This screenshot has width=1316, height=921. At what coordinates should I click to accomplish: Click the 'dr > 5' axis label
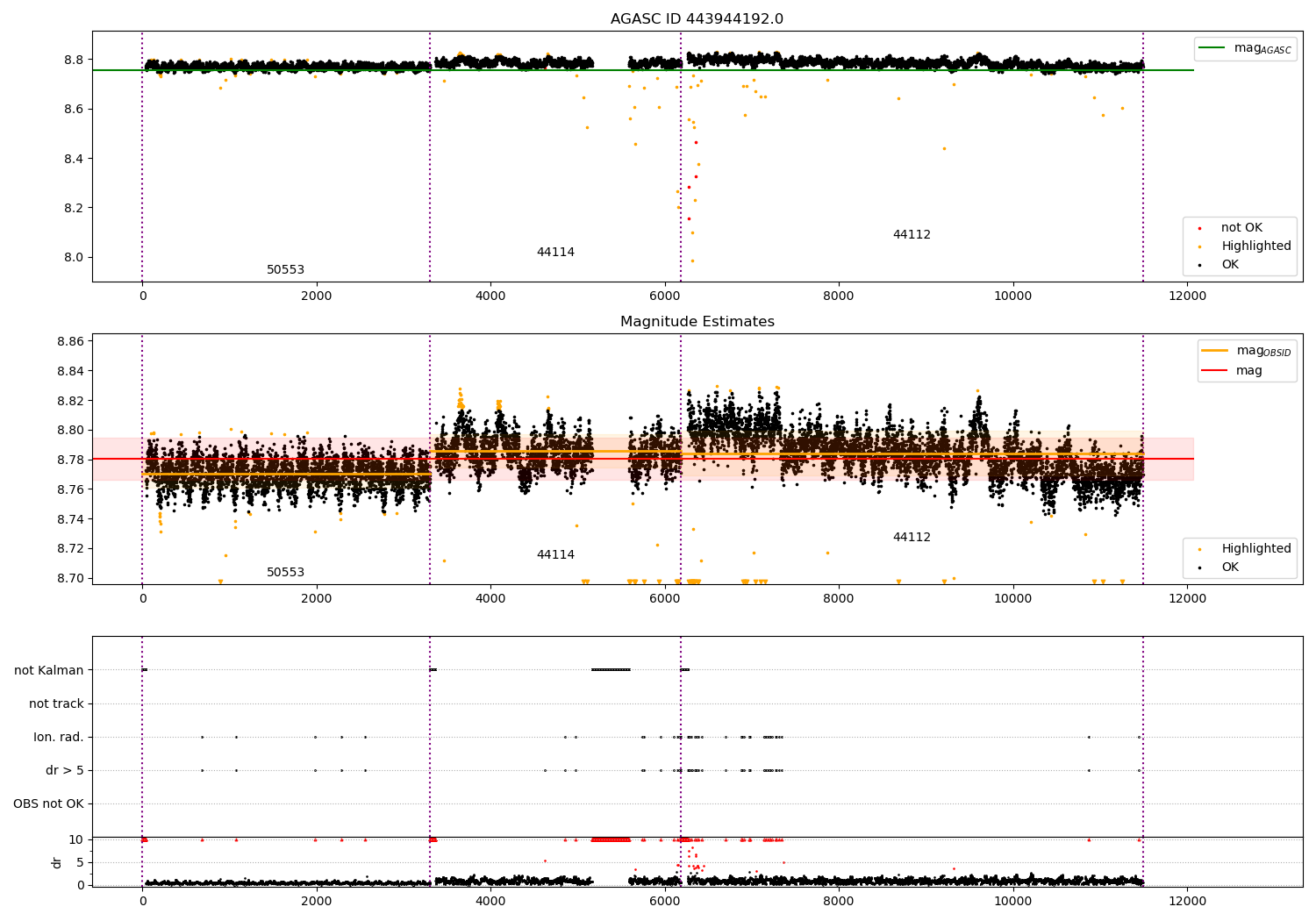65,770
